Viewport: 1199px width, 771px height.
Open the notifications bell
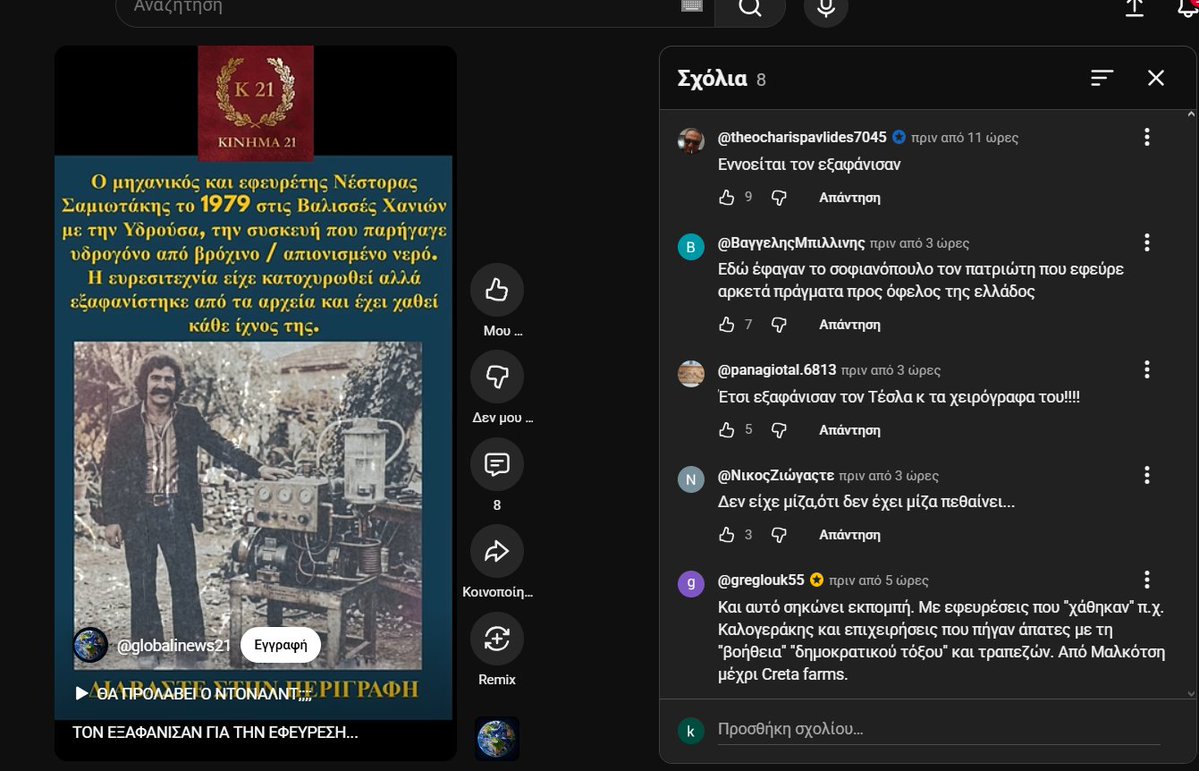pyautogui.click(x=1188, y=8)
